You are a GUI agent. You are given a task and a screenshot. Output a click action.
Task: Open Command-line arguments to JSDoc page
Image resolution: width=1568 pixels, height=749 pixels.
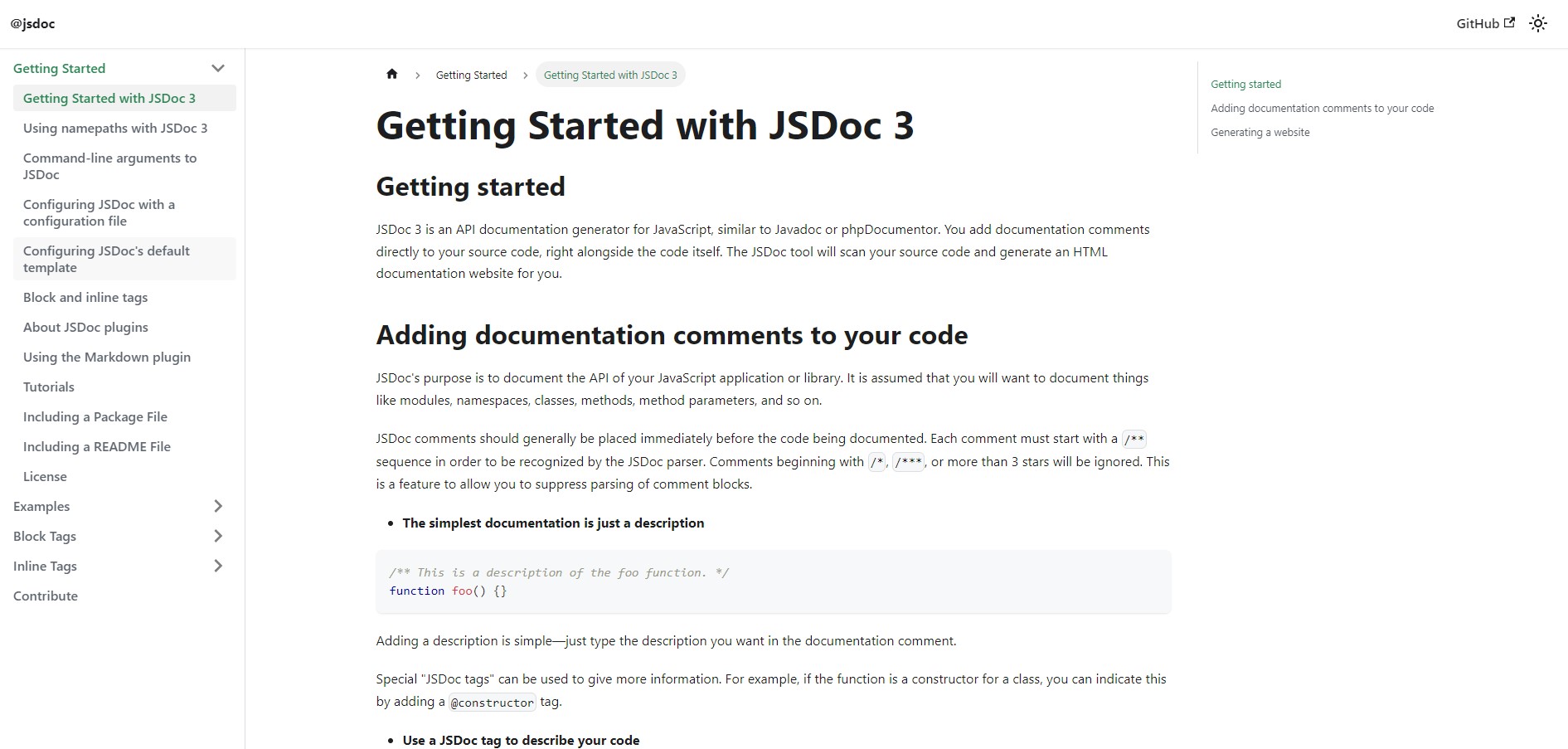109,167
